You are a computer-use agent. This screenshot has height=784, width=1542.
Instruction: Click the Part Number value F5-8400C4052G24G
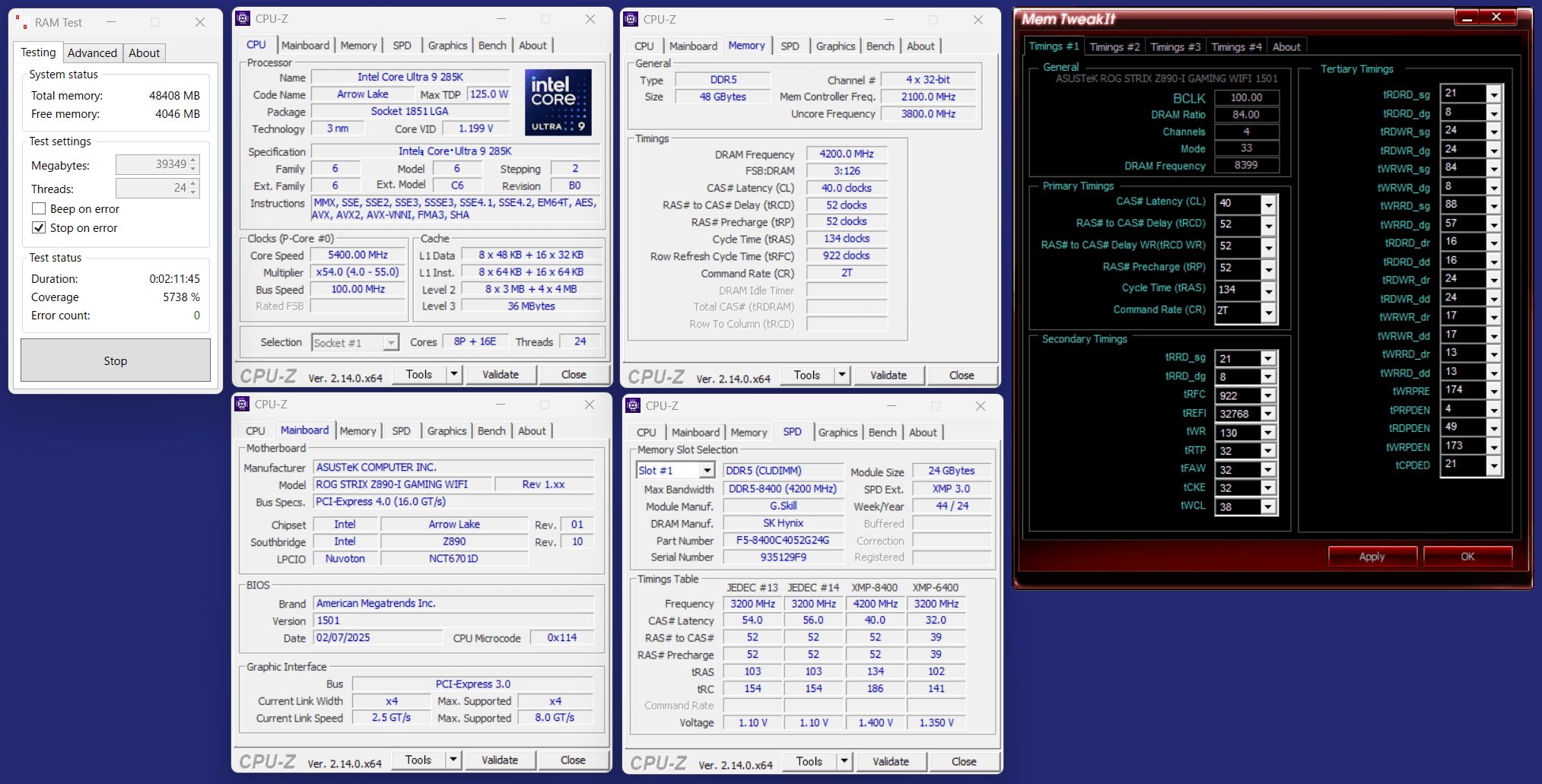[783, 541]
